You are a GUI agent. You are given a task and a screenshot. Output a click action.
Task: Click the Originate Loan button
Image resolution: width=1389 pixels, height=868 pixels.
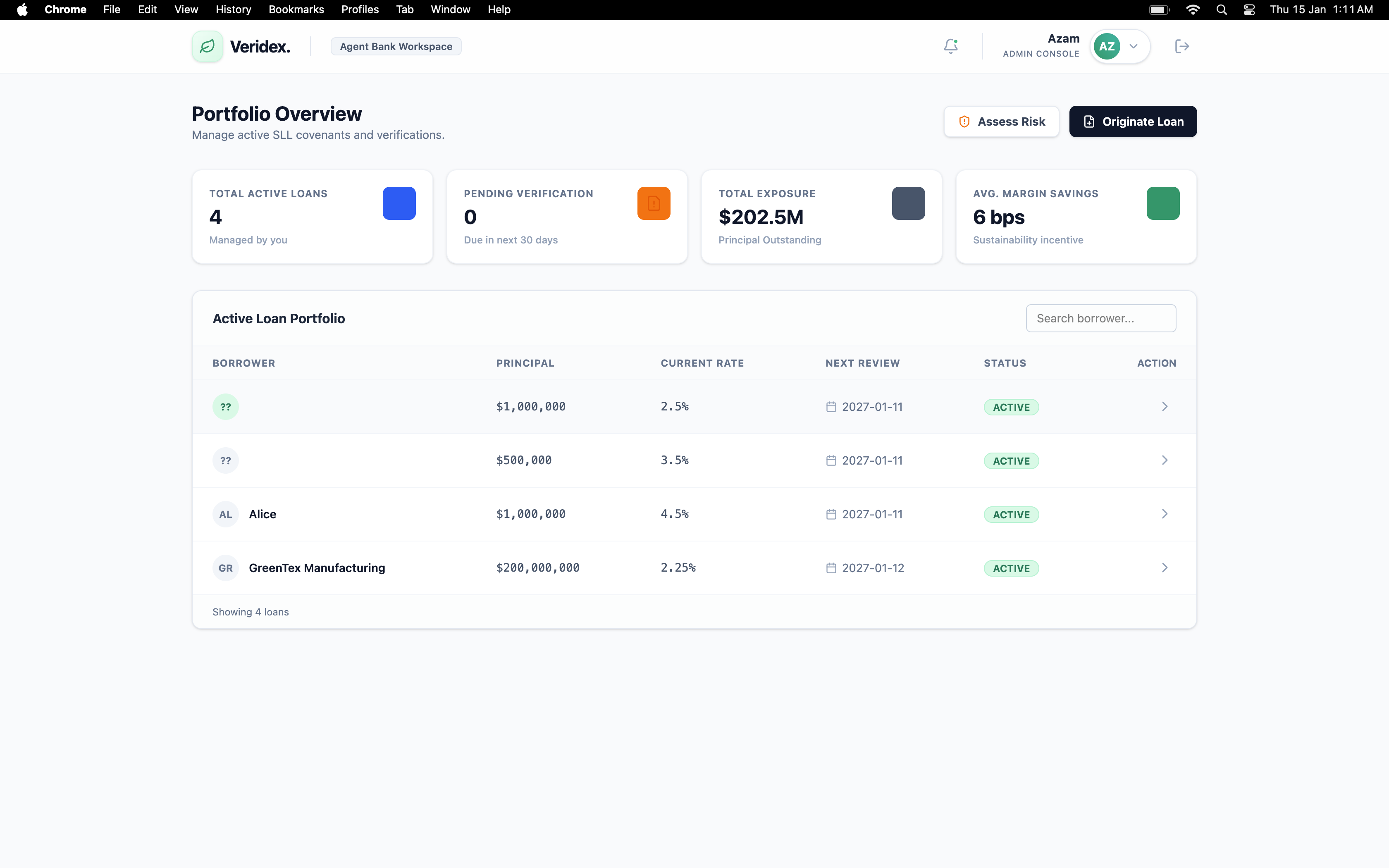tap(1132, 122)
